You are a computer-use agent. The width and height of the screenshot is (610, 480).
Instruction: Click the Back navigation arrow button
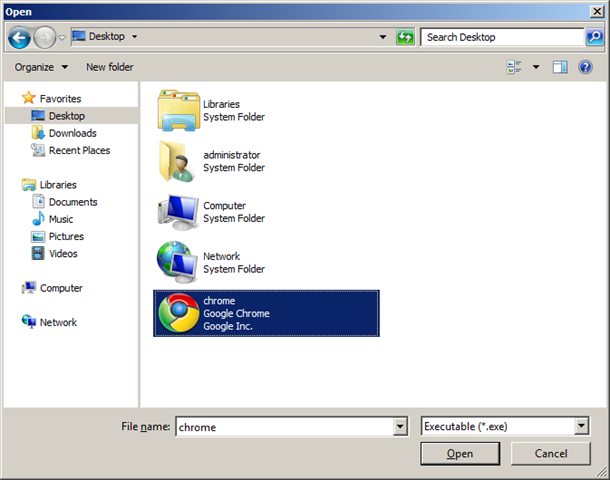coord(19,37)
